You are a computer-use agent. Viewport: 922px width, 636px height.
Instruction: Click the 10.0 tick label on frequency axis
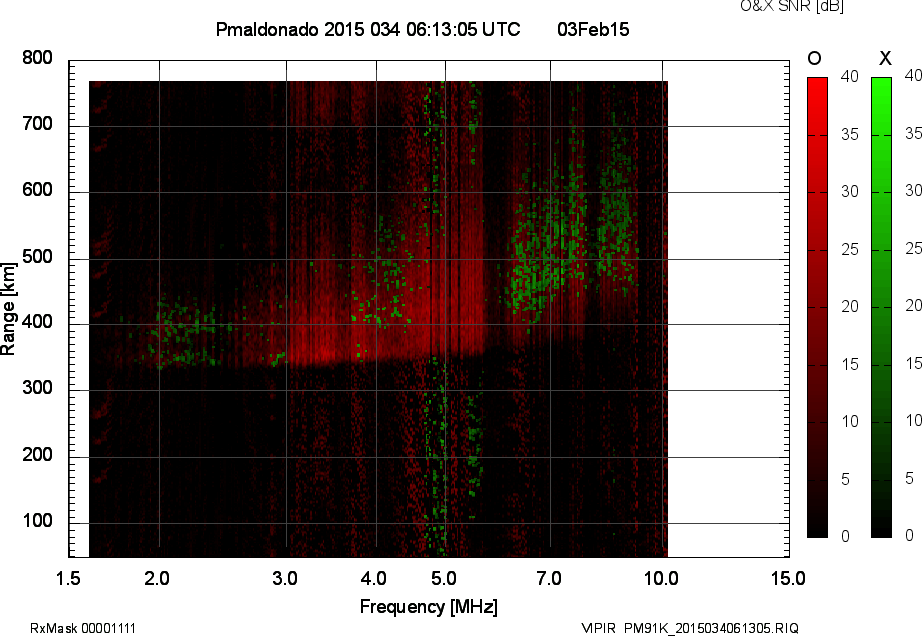[661, 579]
